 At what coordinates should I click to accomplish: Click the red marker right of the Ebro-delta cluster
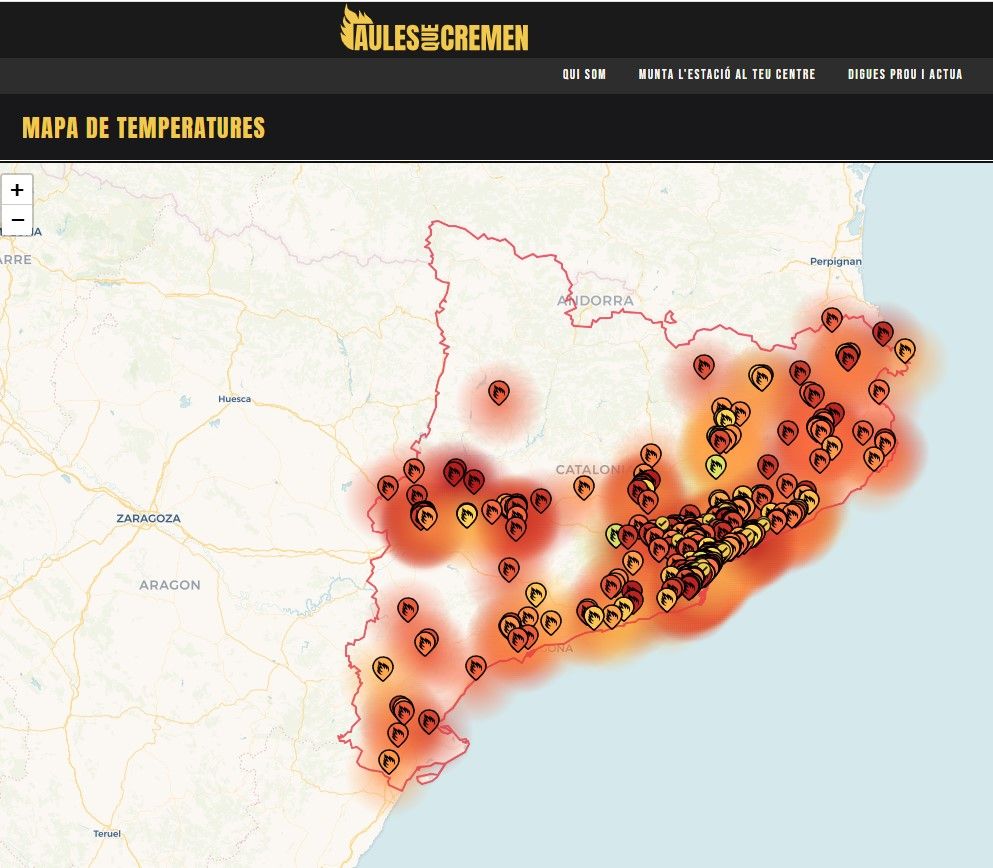429,720
